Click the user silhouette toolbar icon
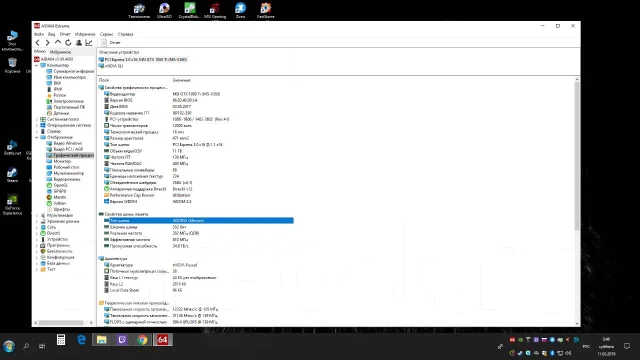Image resolution: width=640 pixels, height=360 pixels. point(79,42)
